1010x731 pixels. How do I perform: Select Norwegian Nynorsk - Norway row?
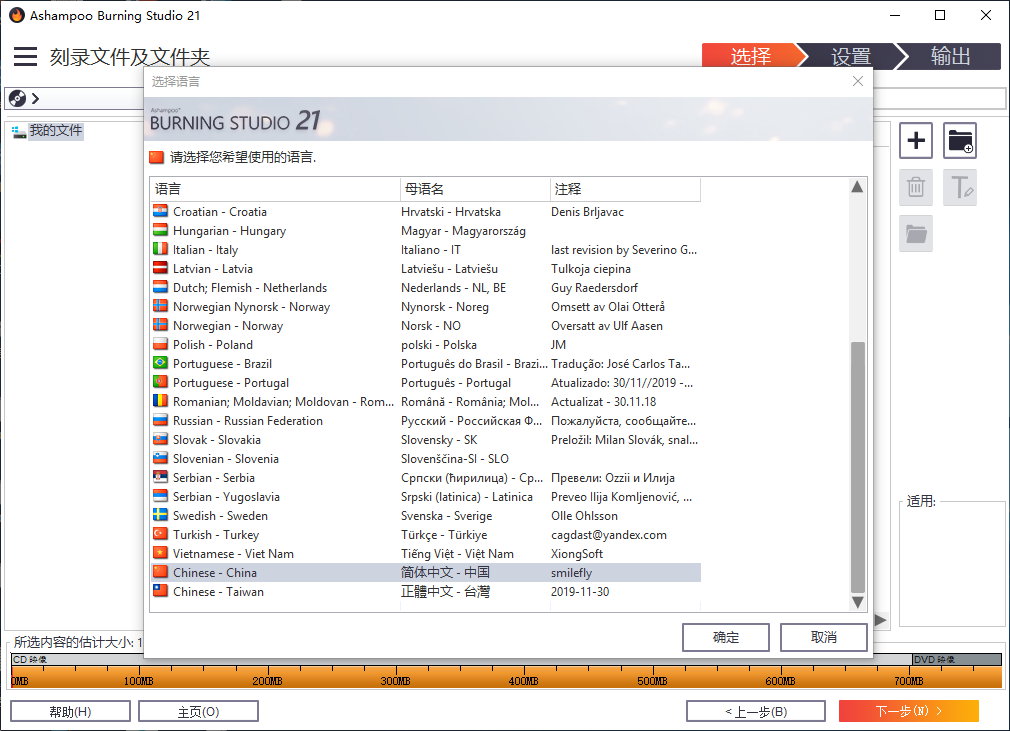[x=426, y=307]
